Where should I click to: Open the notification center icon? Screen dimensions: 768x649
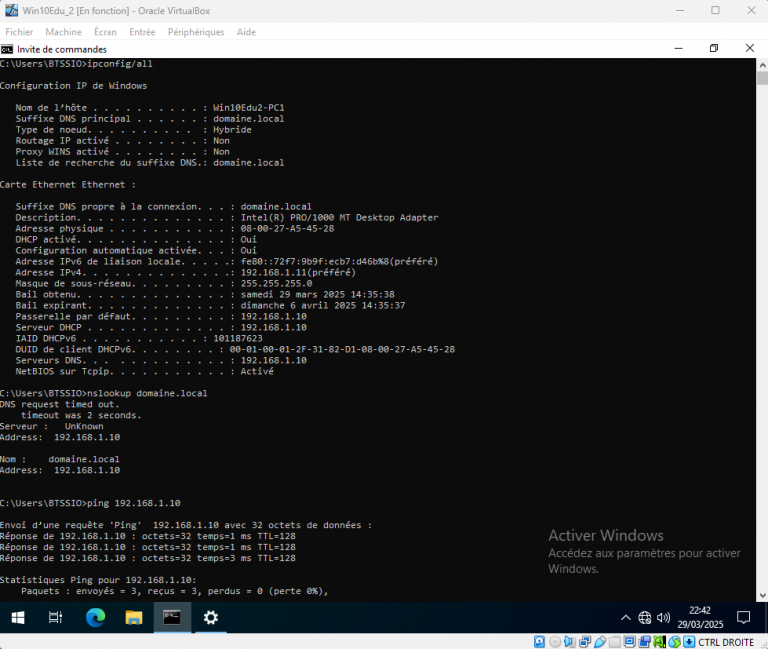pyautogui.click(x=743, y=618)
